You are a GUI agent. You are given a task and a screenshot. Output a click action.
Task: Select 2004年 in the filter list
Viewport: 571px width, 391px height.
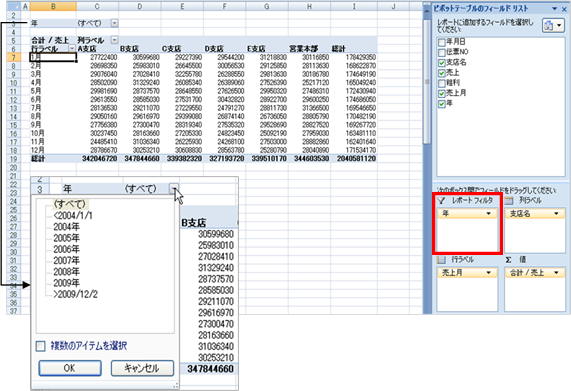tap(67, 227)
